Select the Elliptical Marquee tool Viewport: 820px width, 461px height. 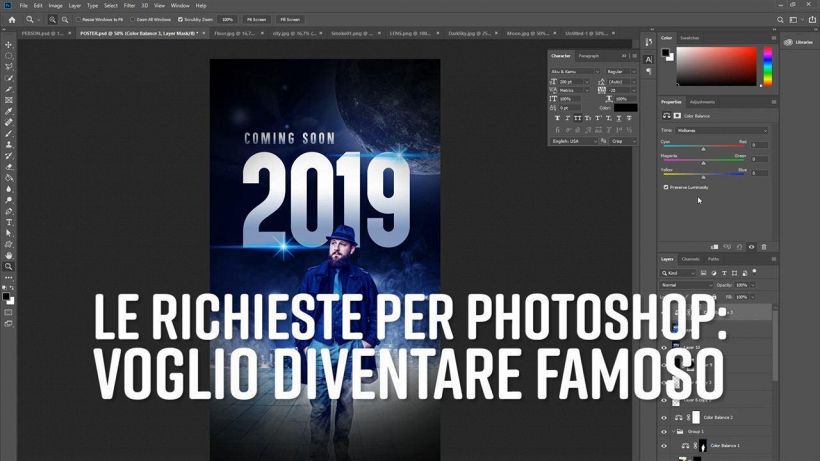(x=9, y=56)
